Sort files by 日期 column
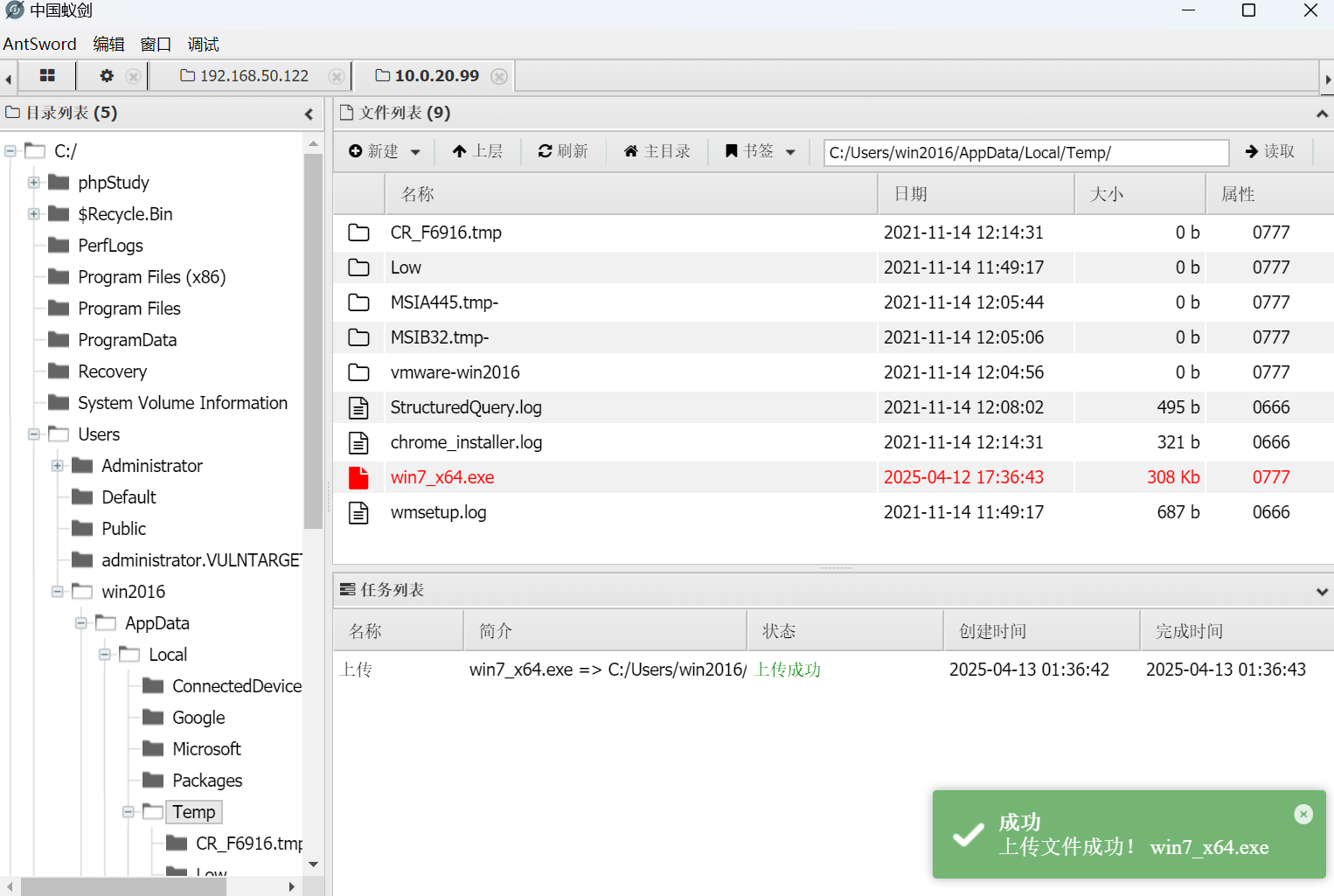This screenshot has width=1334, height=896. coord(976,194)
